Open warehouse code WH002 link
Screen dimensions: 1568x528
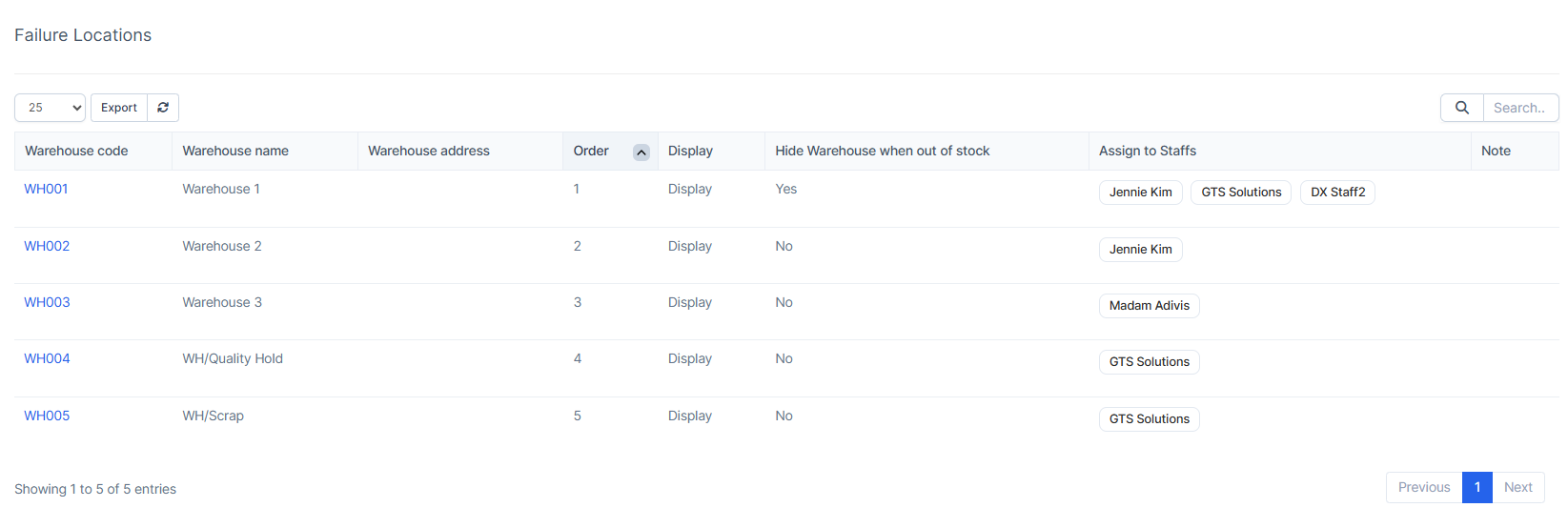(47, 246)
